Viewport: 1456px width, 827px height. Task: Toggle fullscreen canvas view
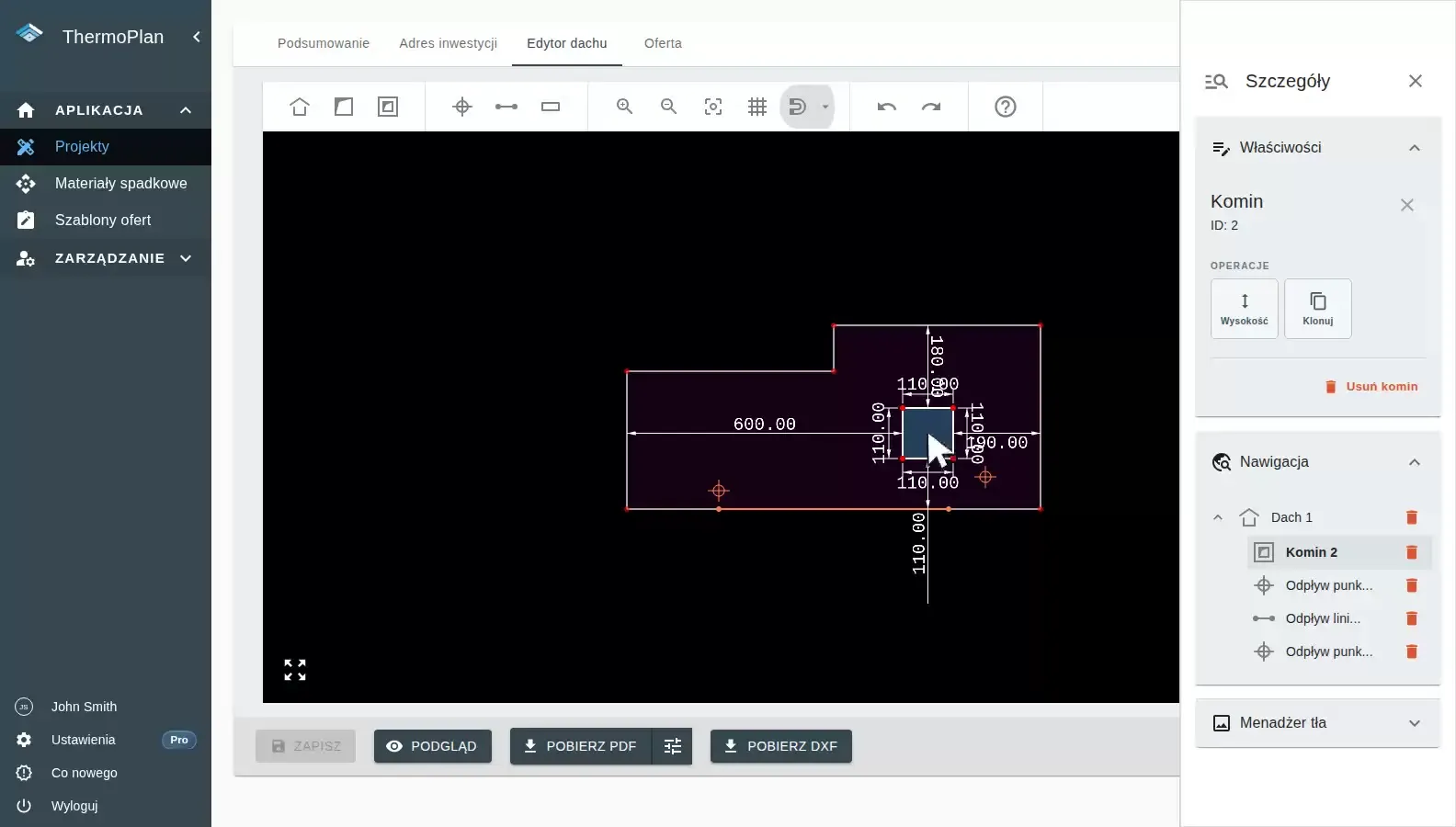[295, 670]
